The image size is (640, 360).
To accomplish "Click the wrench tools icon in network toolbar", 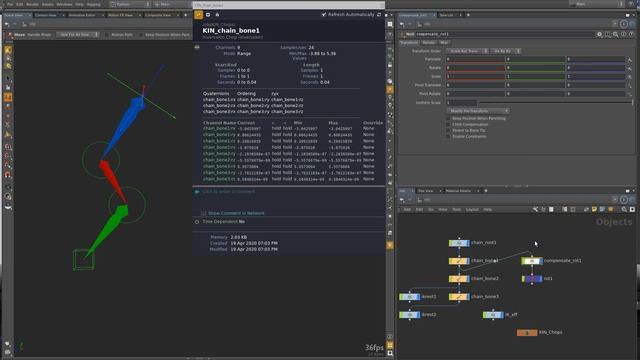I will click(x=535, y=209).
